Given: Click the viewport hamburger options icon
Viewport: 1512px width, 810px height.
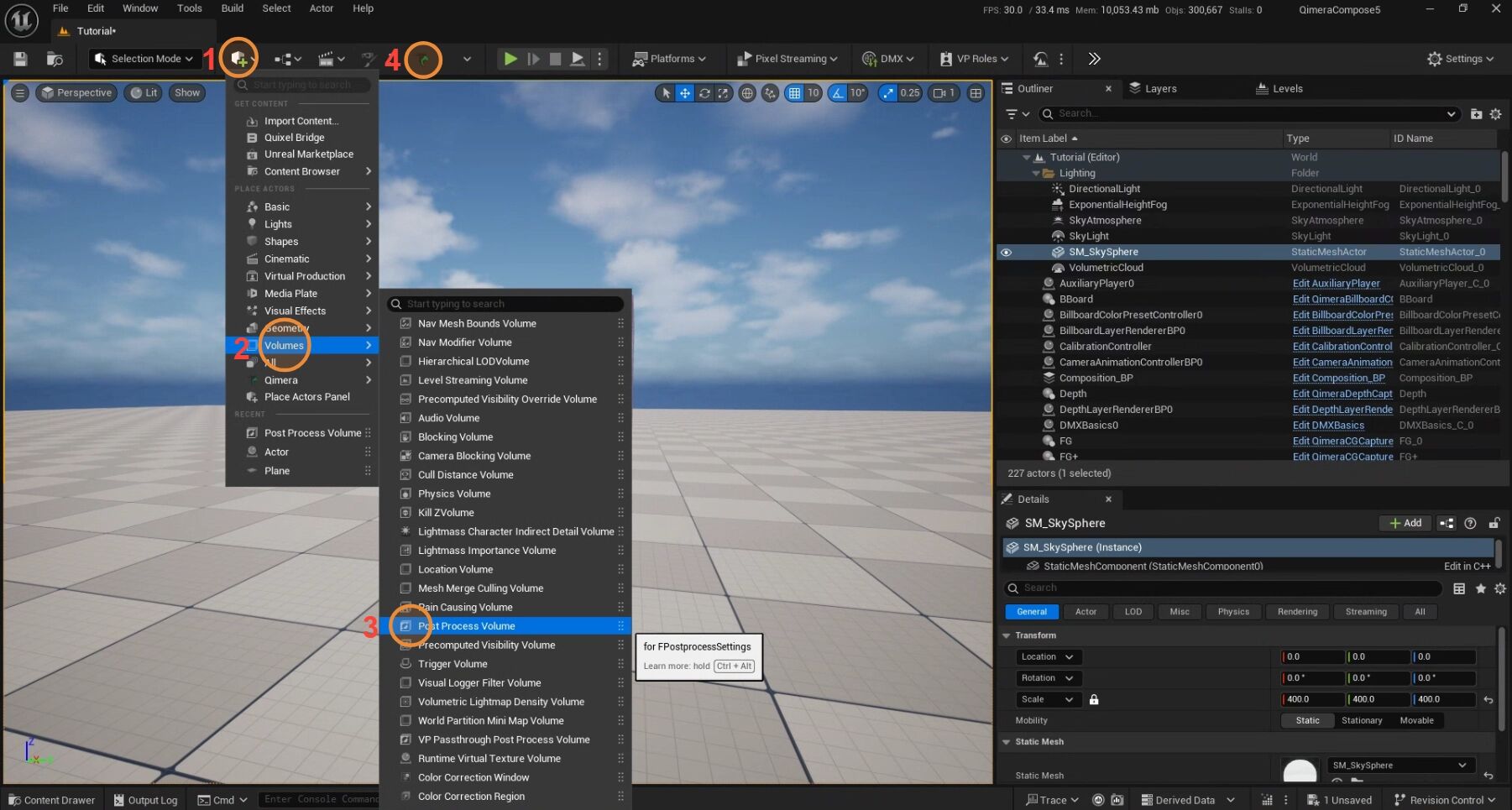Looking at the screenshot, I should click(x=19, y=93).
